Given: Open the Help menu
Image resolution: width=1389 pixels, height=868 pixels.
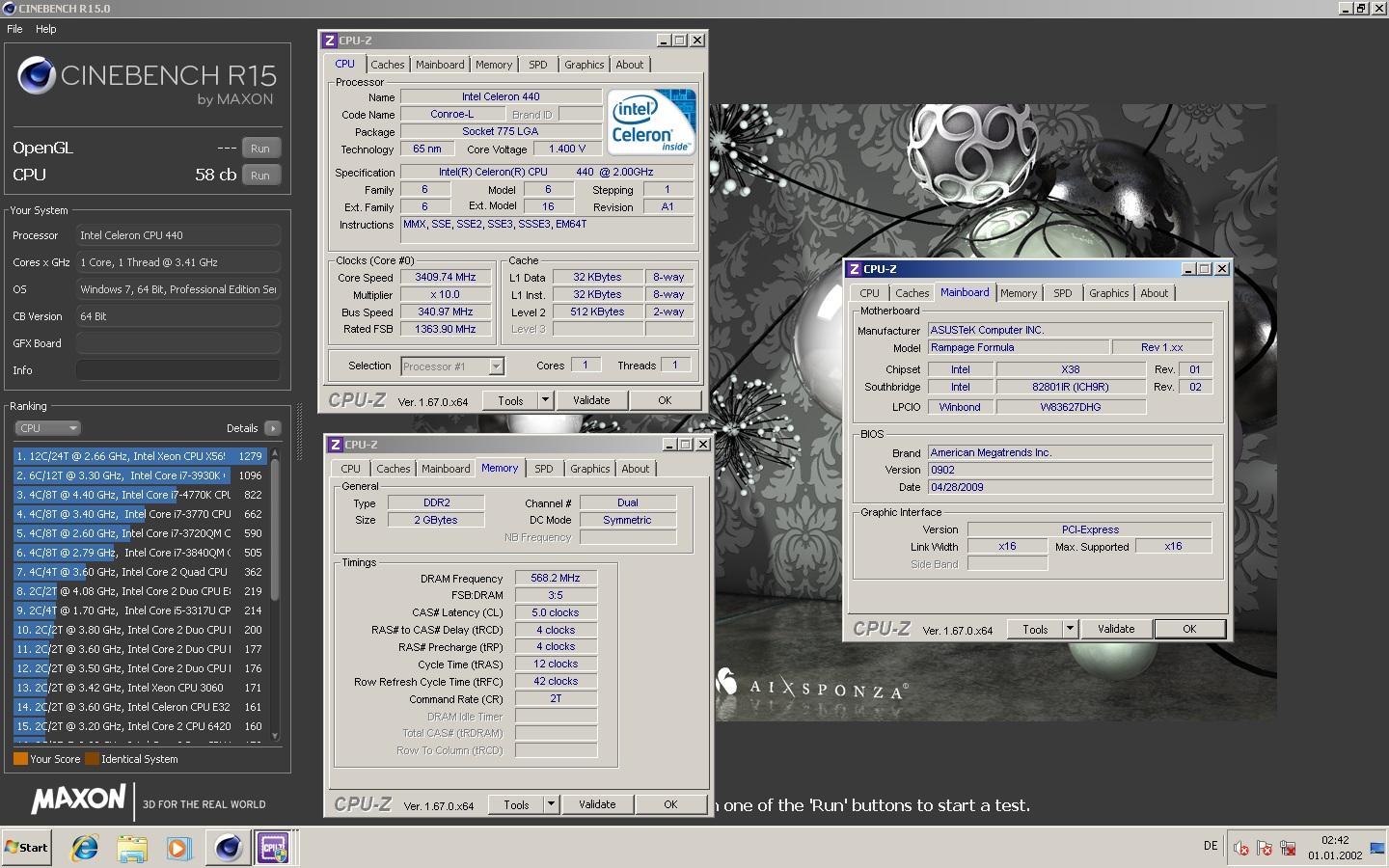Looking at the screenshot, I should click(46, 29).
